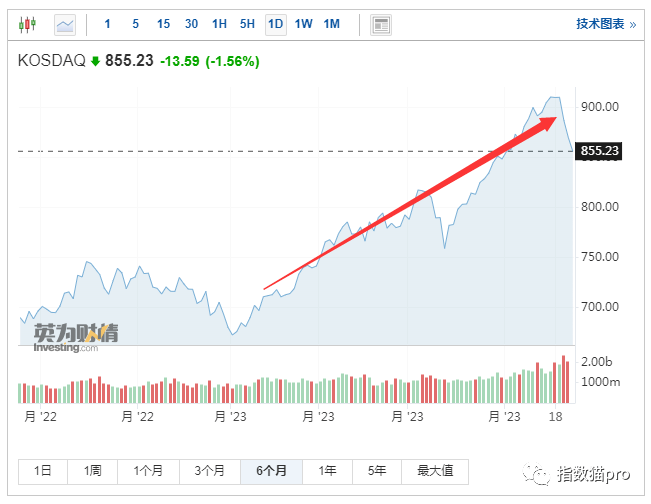
Task: Show the 1年 time range
Action: pyautogui.click(x=327, y=470)
